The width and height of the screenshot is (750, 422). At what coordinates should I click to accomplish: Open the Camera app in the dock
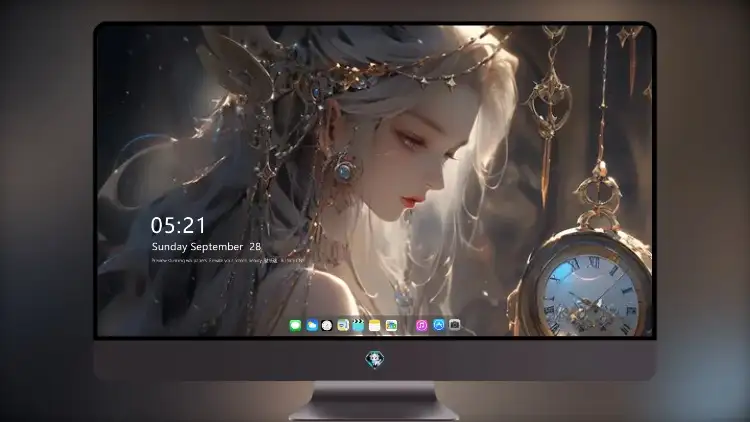(454, 325)
